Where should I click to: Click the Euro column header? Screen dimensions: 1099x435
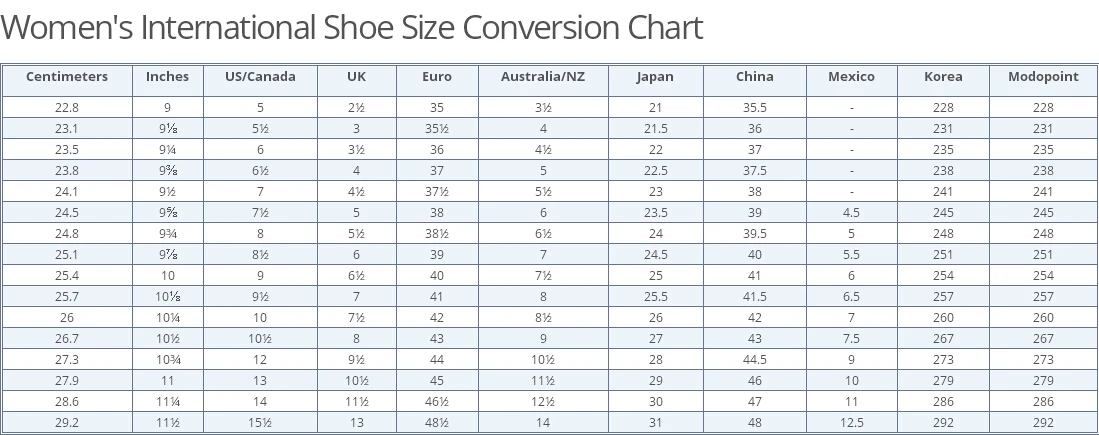[437, 77]
